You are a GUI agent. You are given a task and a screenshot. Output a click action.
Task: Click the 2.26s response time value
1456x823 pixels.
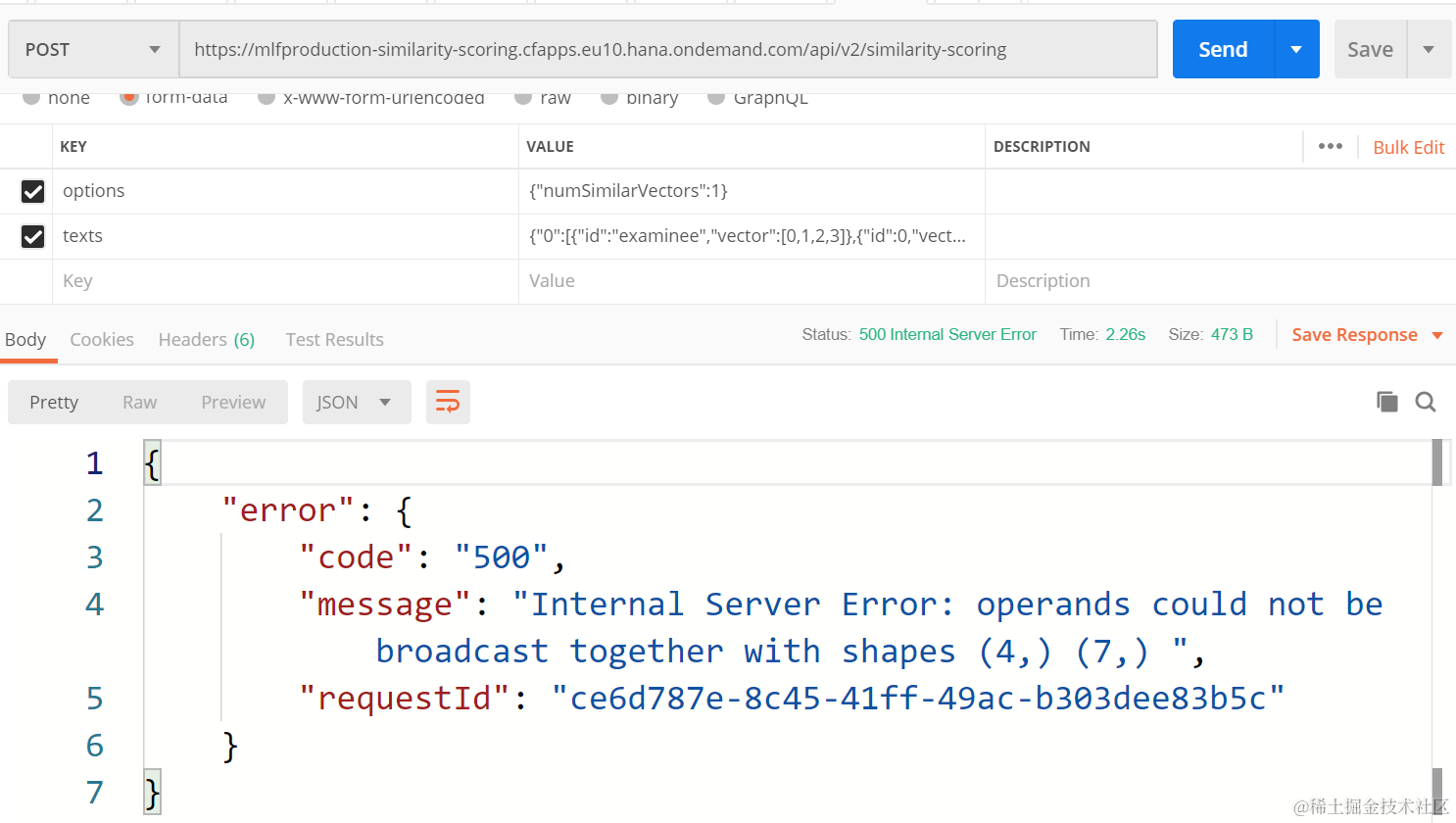[x=1125, y=335]
